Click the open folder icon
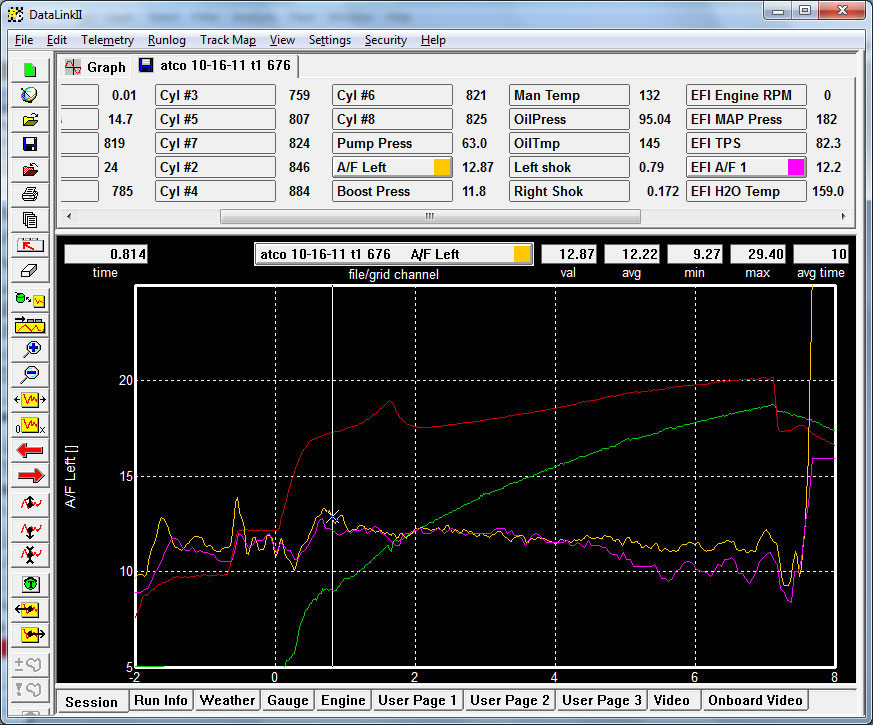 (30, 119)
